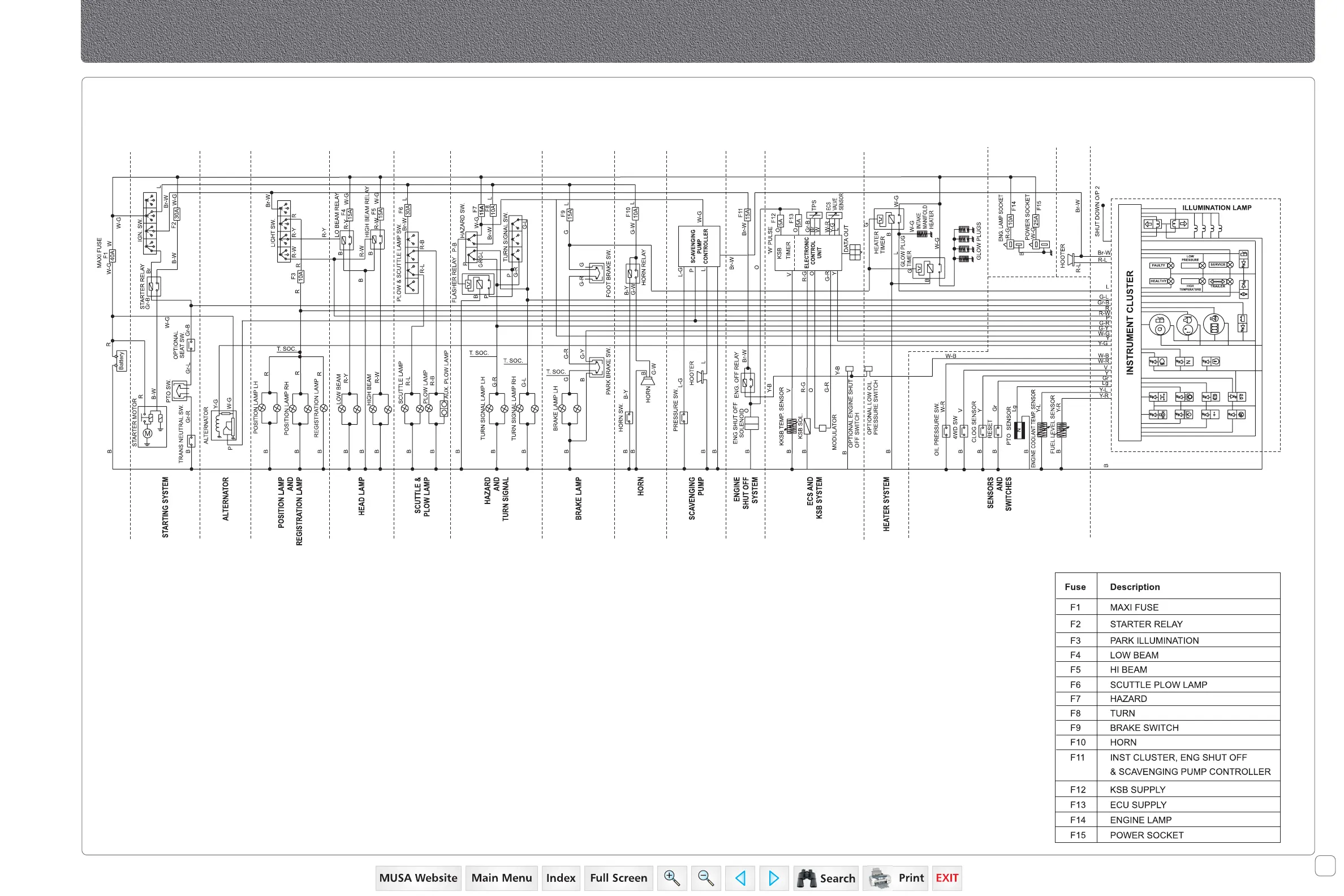Select HAZARD fuse description
1344x896 pixels.
tap(1128, 699)
